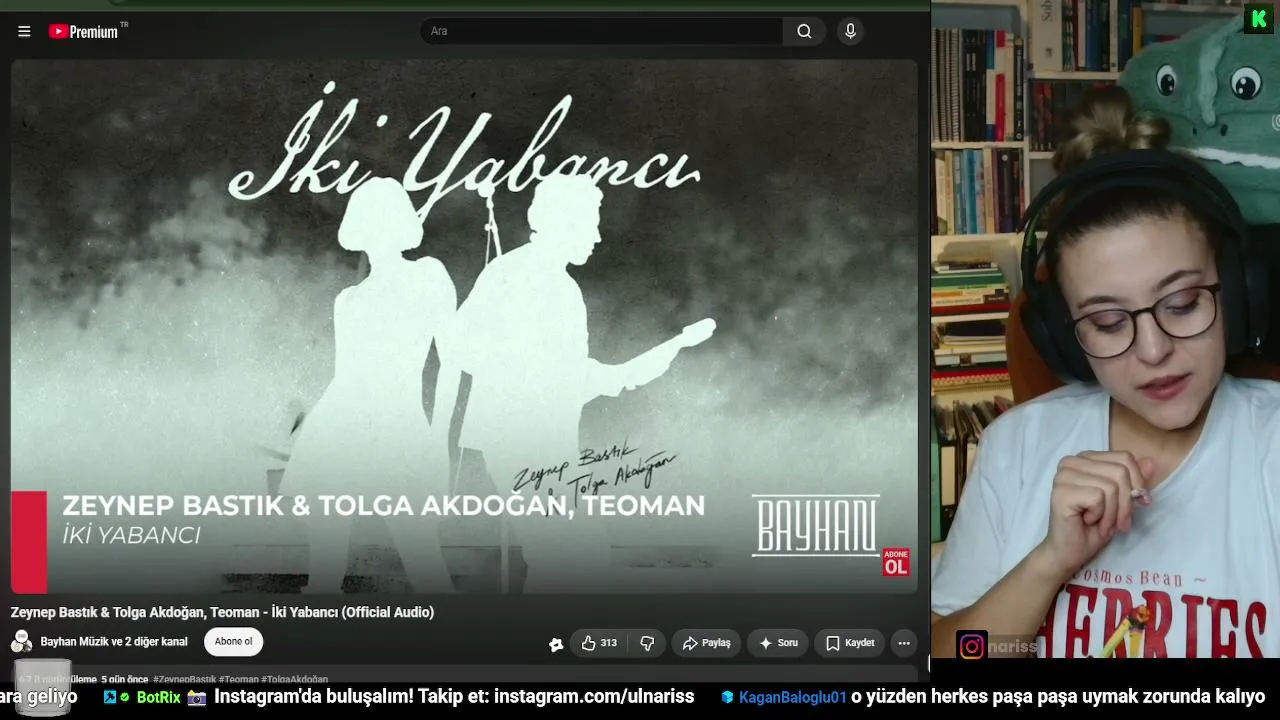Like the video showing 313 likes
This screenshot has width=1280, height=720.
599,643
